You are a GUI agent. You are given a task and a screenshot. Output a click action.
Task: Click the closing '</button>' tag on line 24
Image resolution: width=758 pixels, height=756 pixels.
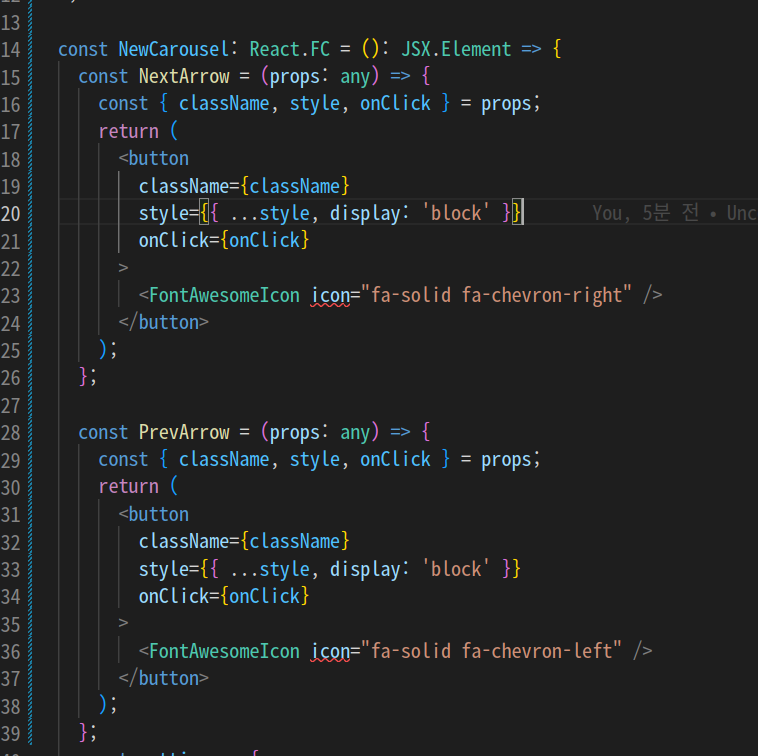click(164, 322)
